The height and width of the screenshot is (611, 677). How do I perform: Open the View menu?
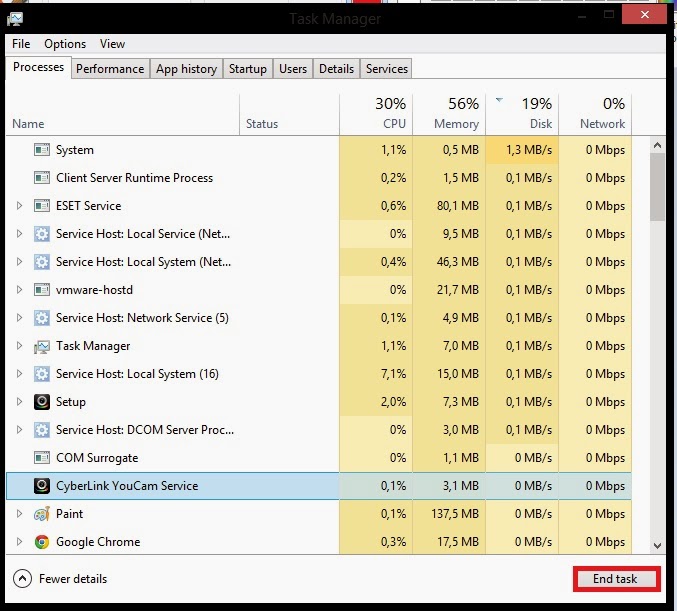[x=112, y=44]
